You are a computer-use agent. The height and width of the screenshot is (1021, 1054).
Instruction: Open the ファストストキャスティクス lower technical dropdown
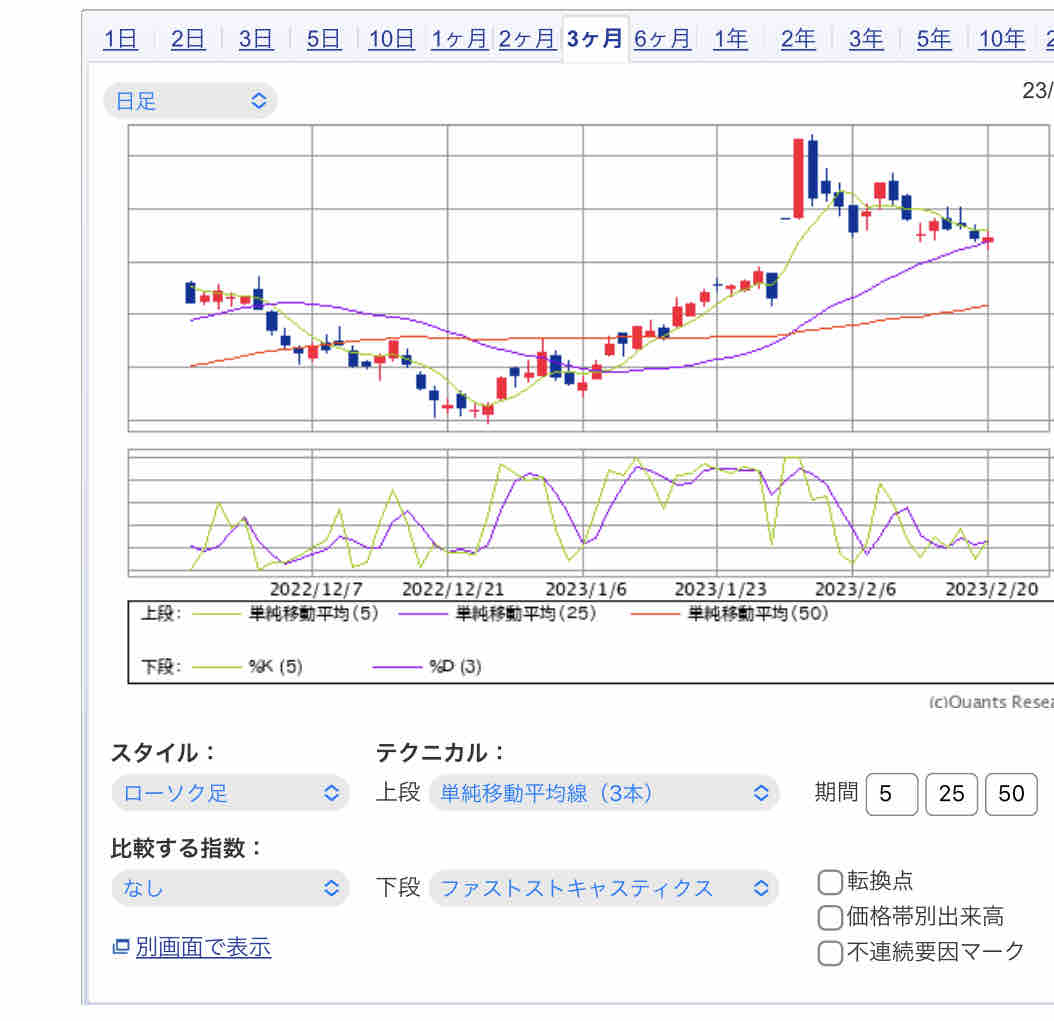604,888
